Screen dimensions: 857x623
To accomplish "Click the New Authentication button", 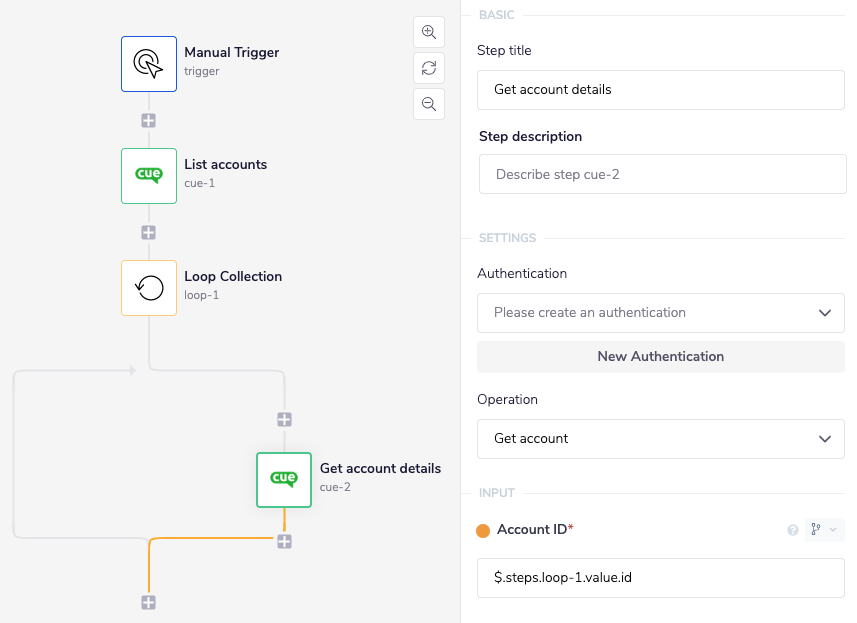I will [x=660, y=356].
